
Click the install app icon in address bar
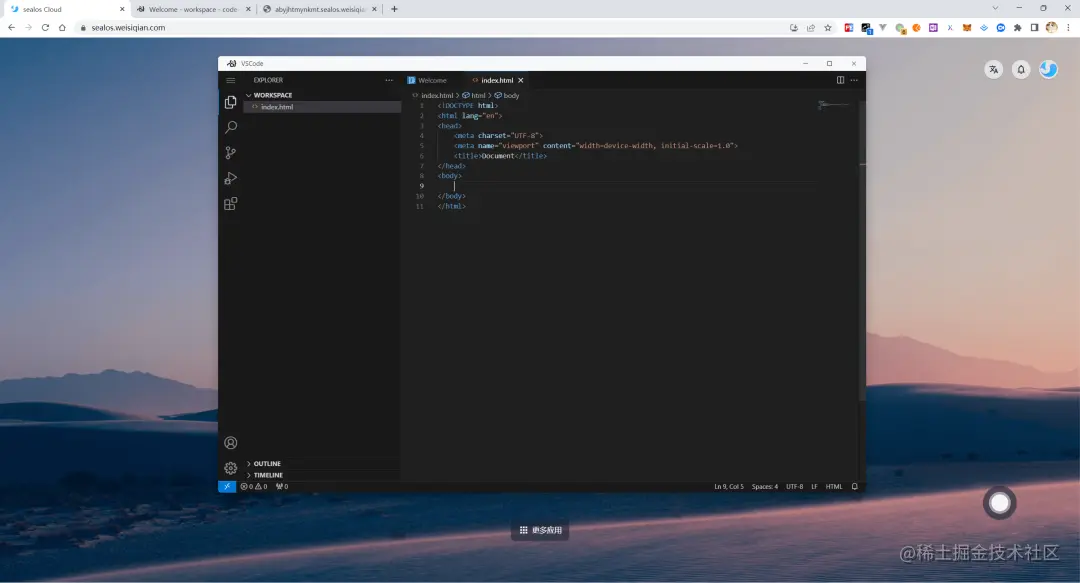(793, 28)
